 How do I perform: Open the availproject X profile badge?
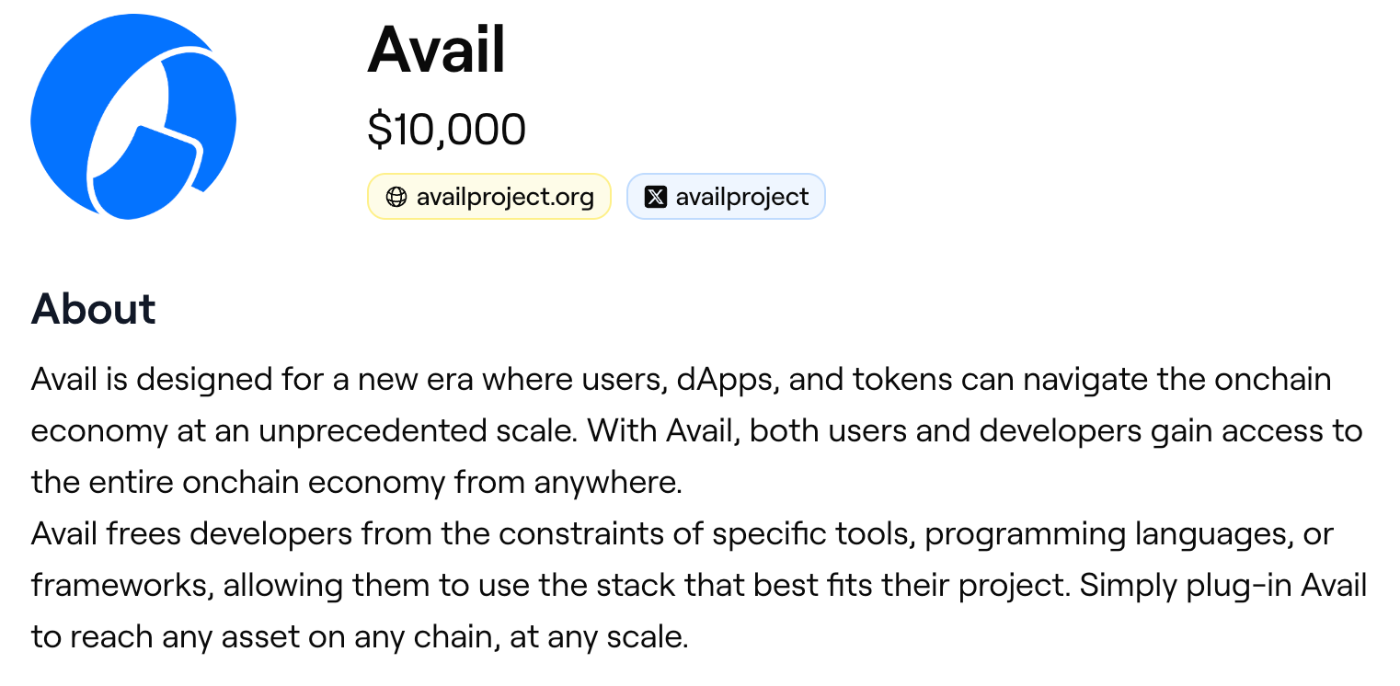click(726, 197)
